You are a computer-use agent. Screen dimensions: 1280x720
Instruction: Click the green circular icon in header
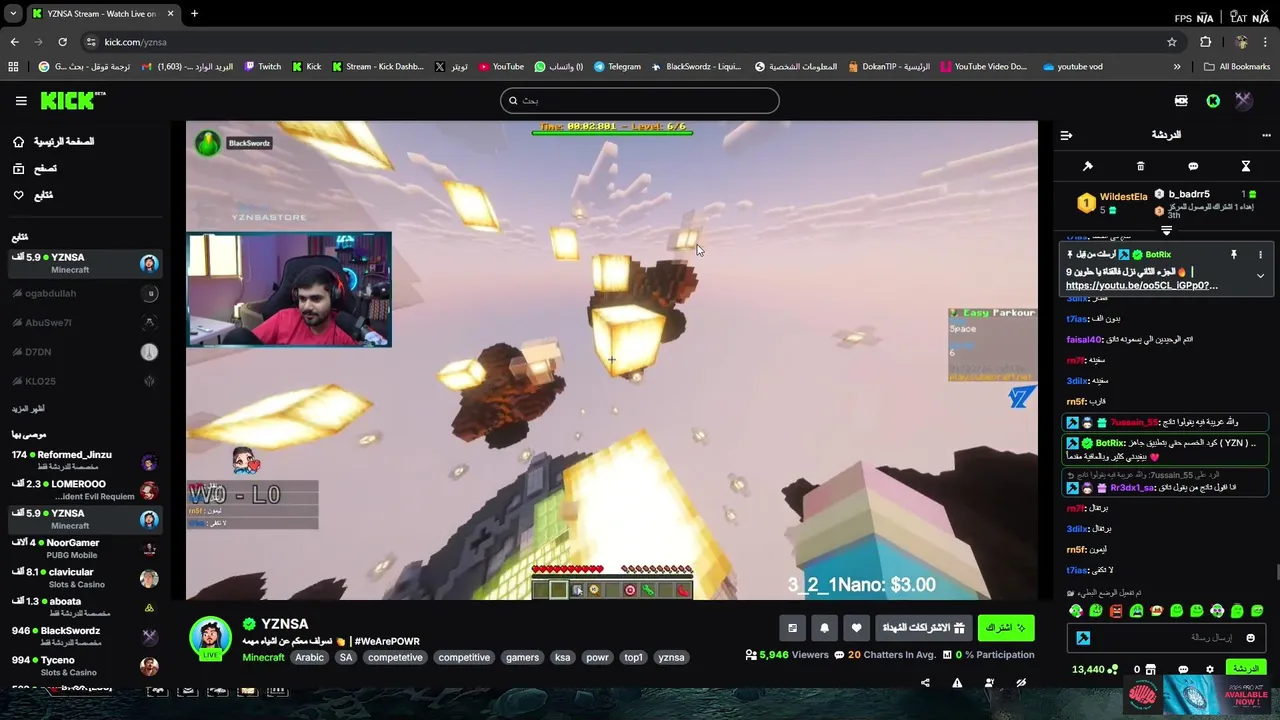point(1213,101)
